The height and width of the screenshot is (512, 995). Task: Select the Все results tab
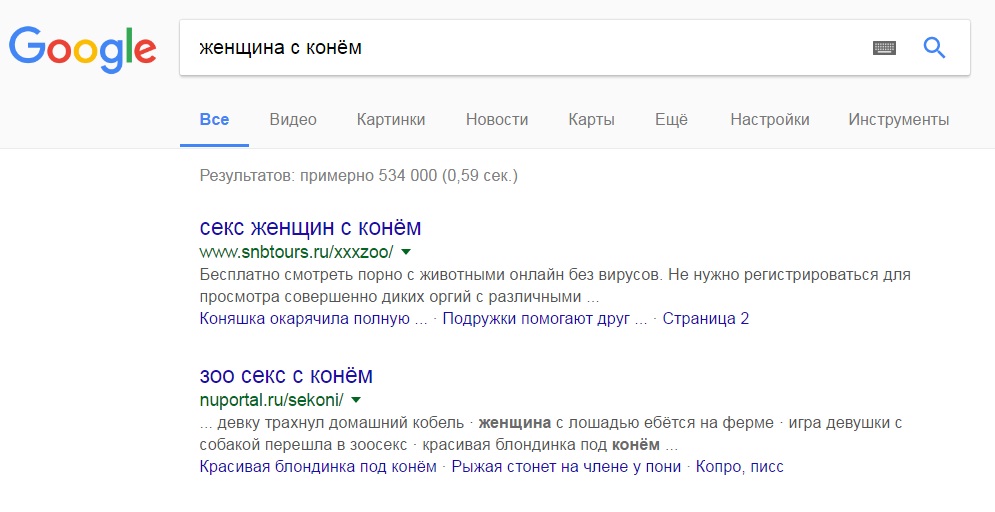[x=214, y=119]
